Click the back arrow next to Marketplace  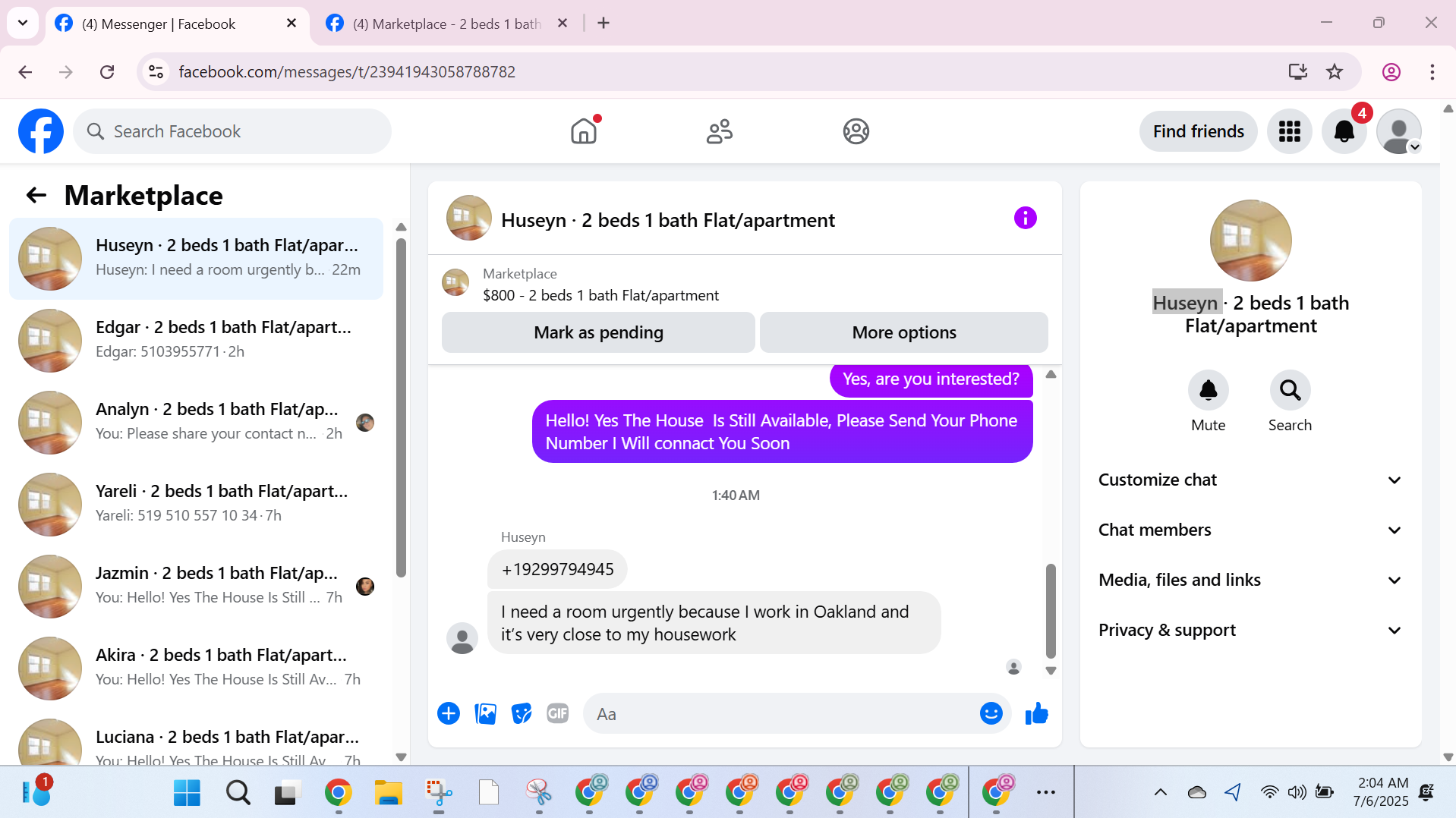[x=36, y=196]
